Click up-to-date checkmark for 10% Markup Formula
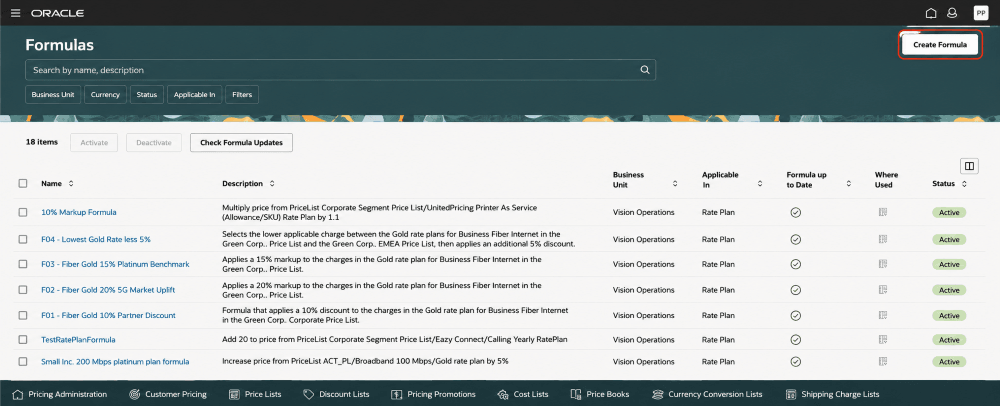 795,212
